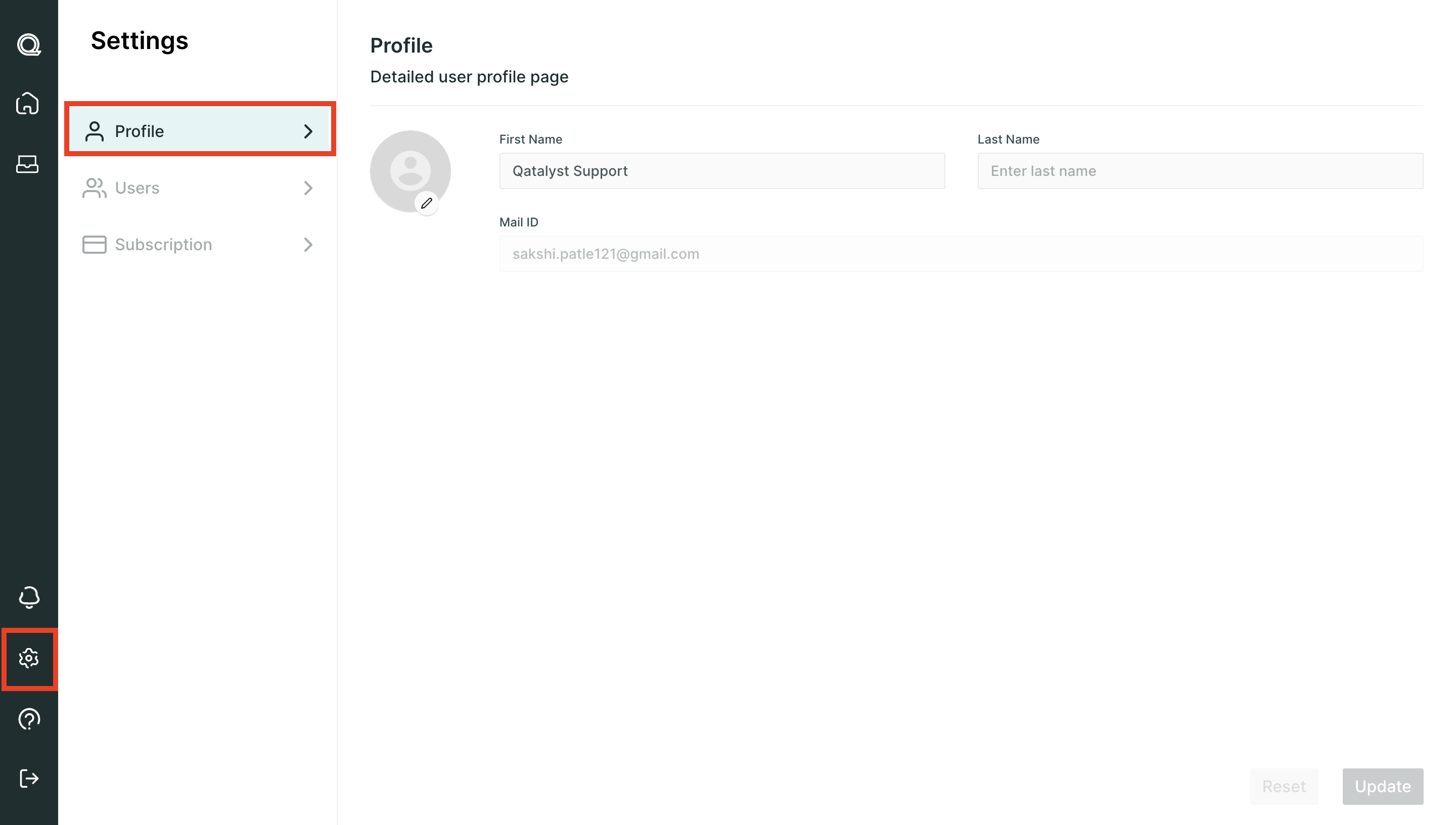This screenshot has height=825, width=1456.
Task: Click the profile avatar placeholder image
Action: 410,171
